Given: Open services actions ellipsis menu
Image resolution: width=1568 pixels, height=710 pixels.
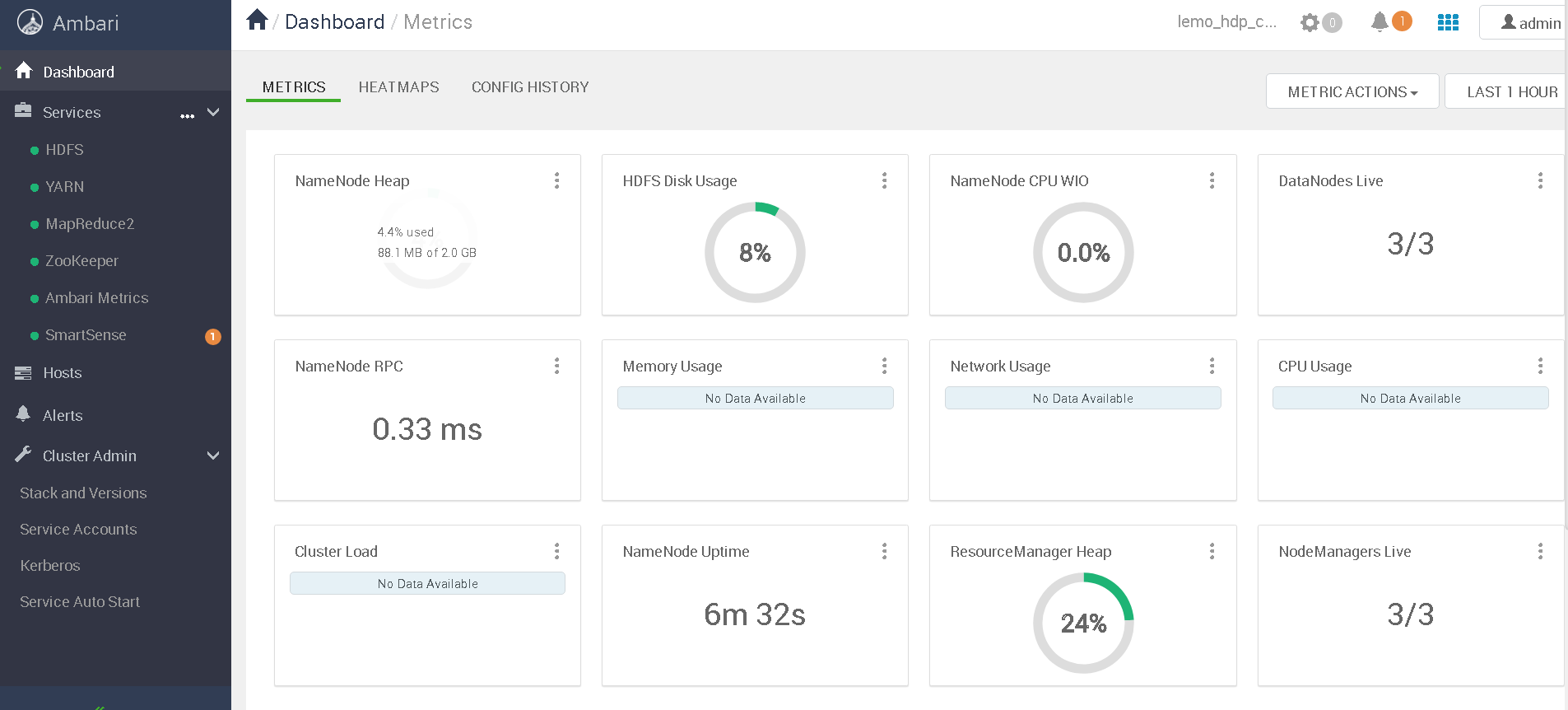Looking at the screenshot, I should coord(188,115).
